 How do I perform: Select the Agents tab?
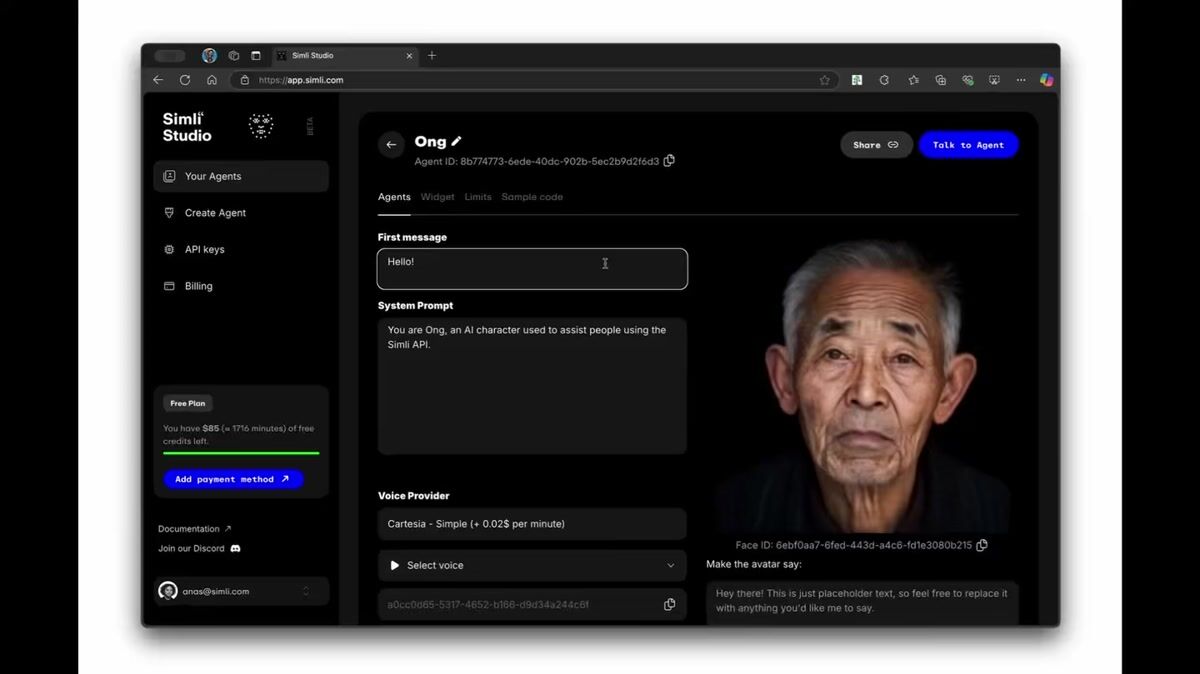[394, 197]
